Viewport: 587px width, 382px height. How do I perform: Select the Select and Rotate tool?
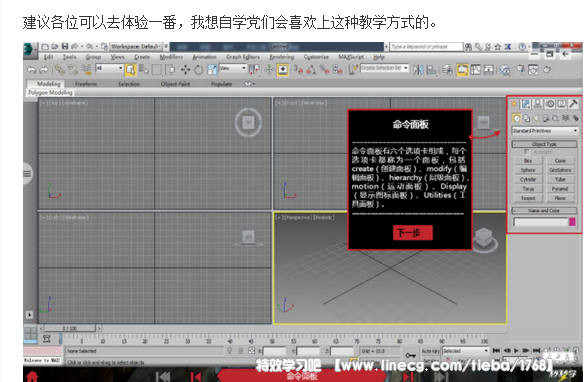(199, 70)
